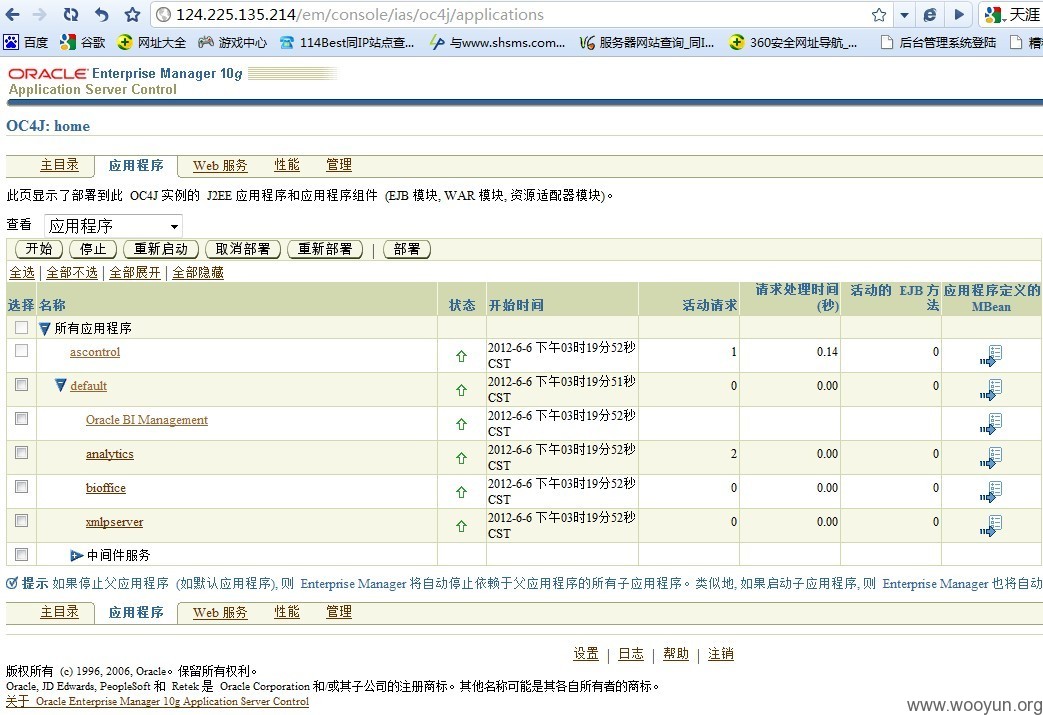Viewport: 1043px width, 715px height.
Task: Check the bioffice row checkbox
Action: click(x=21, y=486)
